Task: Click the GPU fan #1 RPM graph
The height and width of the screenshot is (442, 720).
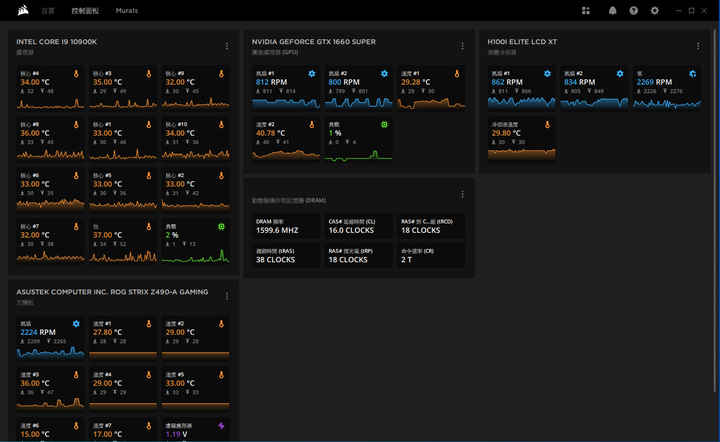Action: (x=286, y=104)
